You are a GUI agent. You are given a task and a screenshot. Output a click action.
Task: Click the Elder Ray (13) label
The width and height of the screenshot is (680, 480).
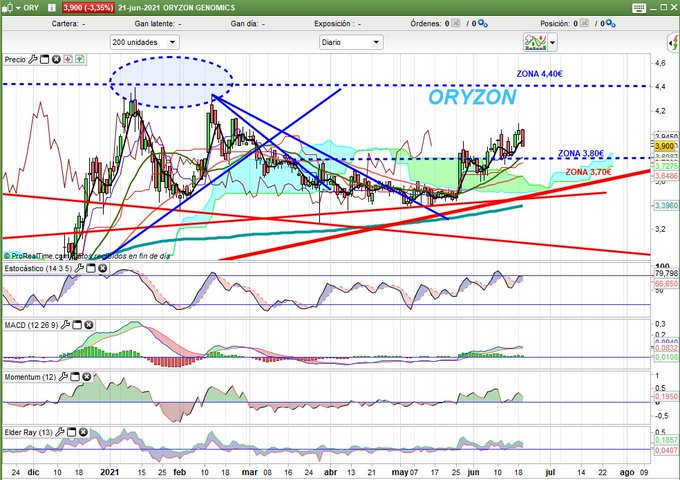click(29, 432)
